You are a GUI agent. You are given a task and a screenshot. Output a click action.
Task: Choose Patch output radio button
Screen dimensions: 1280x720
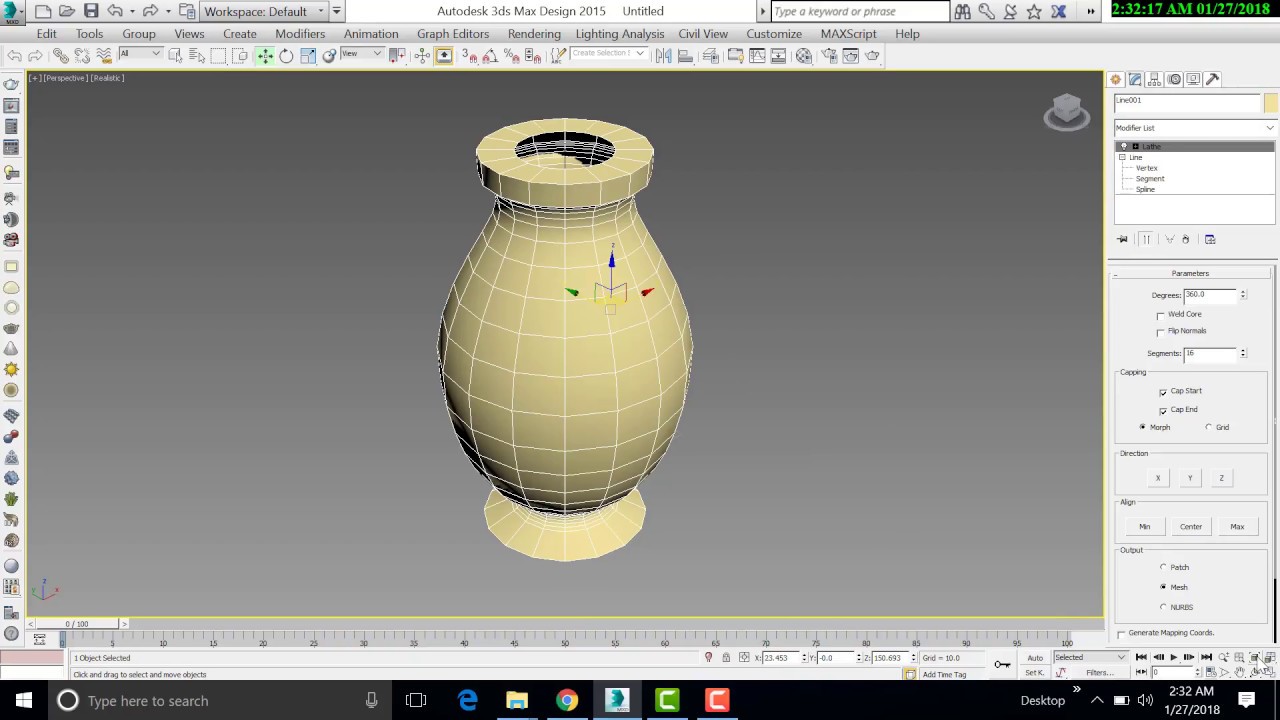click(1163, 568)
